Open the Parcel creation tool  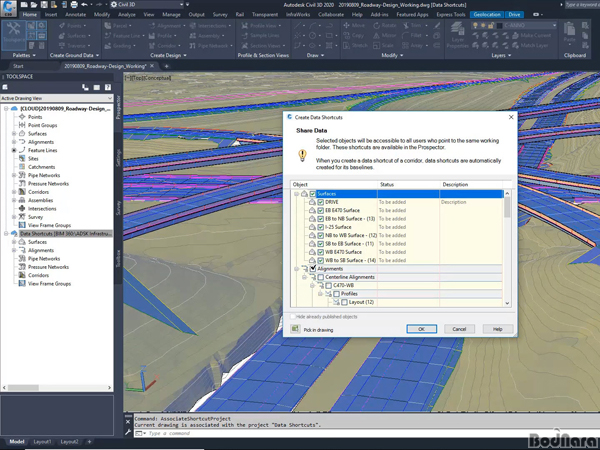118,25
